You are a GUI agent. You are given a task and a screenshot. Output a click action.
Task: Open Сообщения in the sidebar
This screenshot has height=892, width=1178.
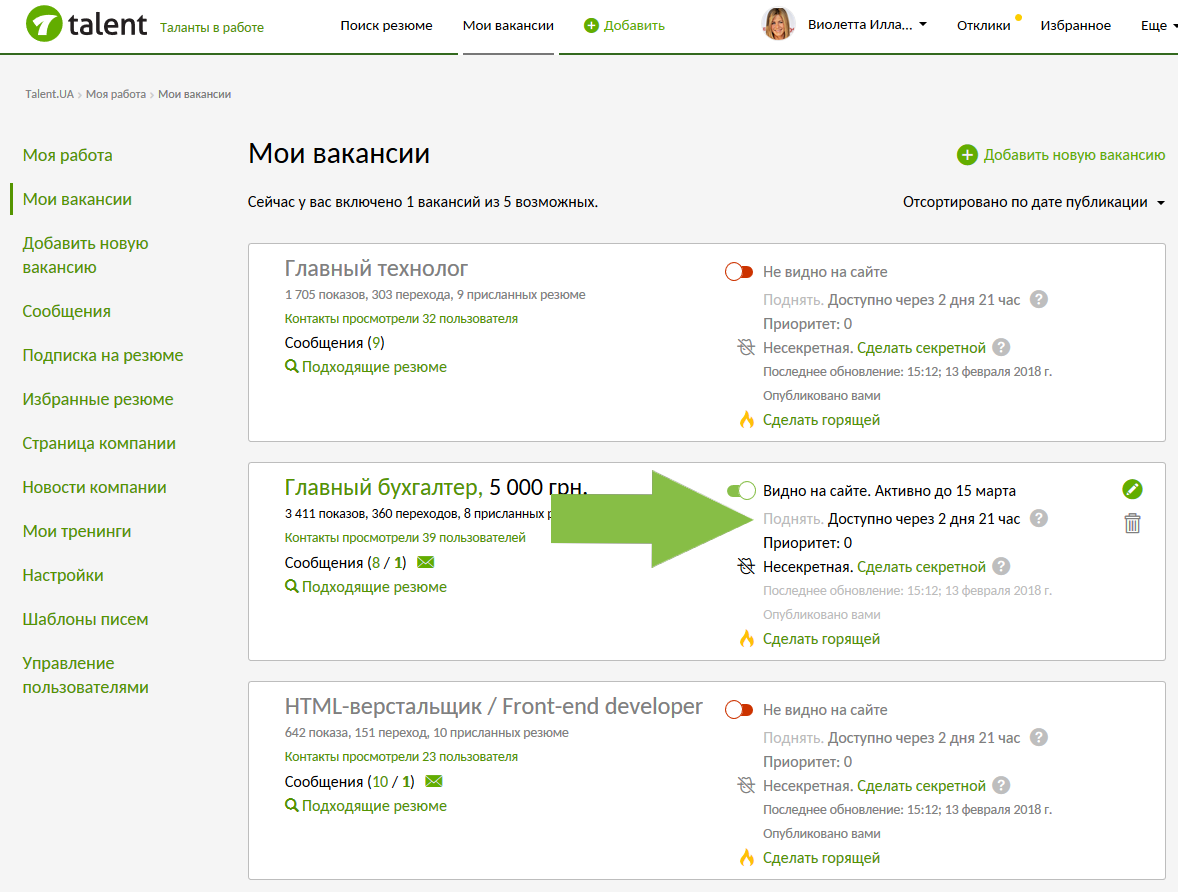point(66,311)
